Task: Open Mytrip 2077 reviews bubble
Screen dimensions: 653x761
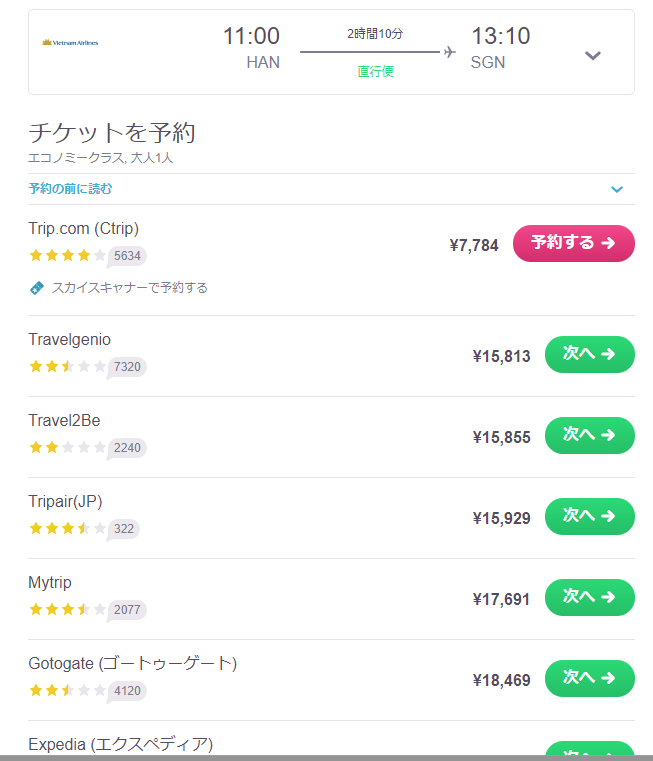Action: (x=127, y=610)
